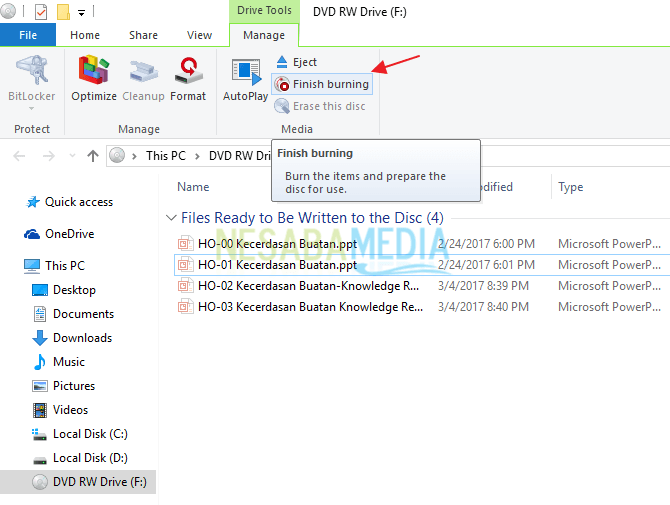
Task: Click the Cleanup drive icon
Action: coord(143,79)
